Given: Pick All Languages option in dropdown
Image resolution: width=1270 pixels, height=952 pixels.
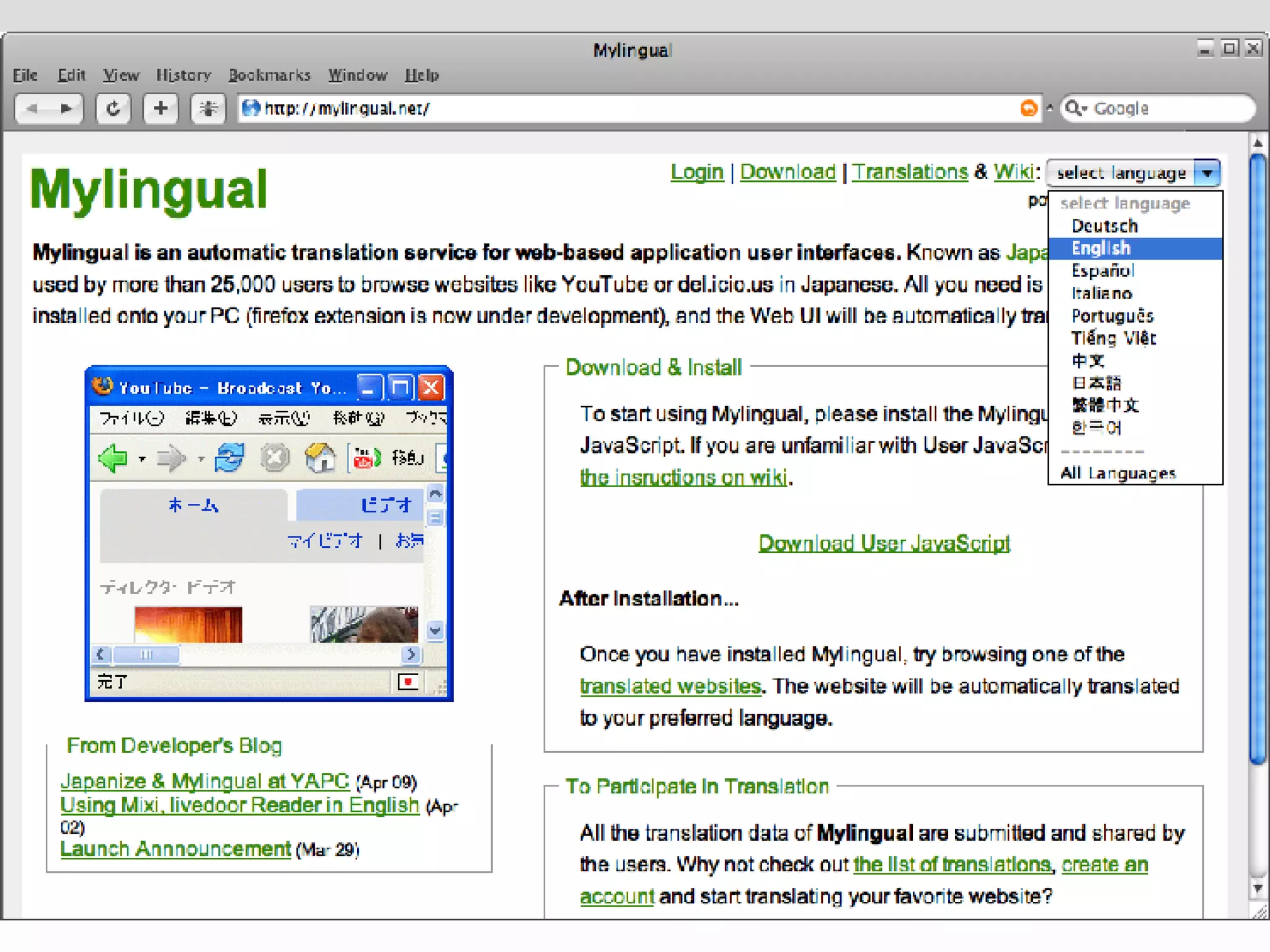Looking at the screenshot, I should pyautogui.click(x=1117, y=474).
